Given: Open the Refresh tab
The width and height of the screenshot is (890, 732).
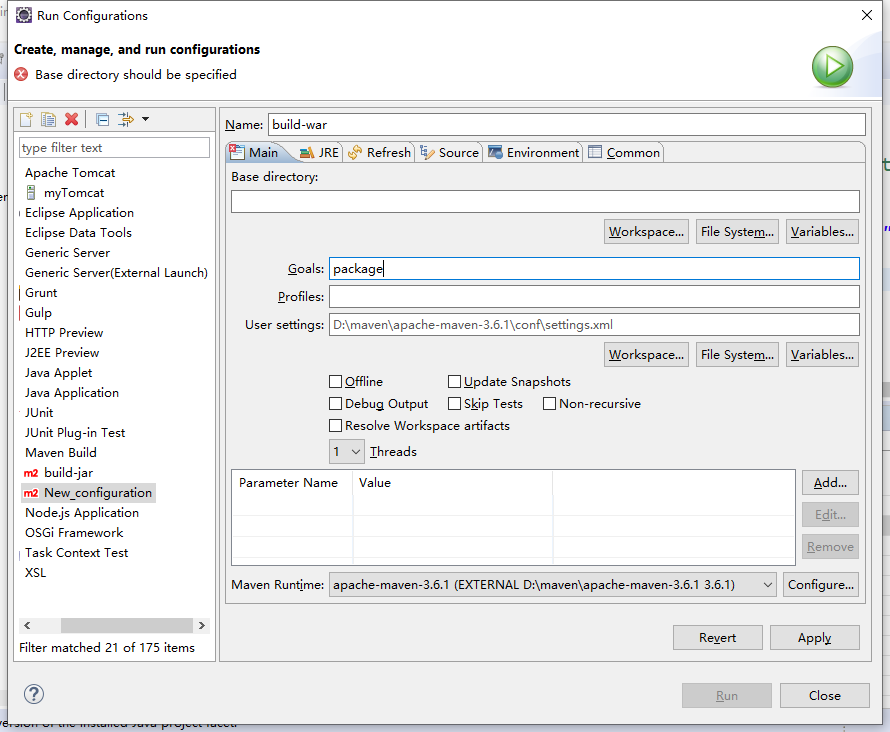Looking at the screenshot, I should [x=379, y=153].
